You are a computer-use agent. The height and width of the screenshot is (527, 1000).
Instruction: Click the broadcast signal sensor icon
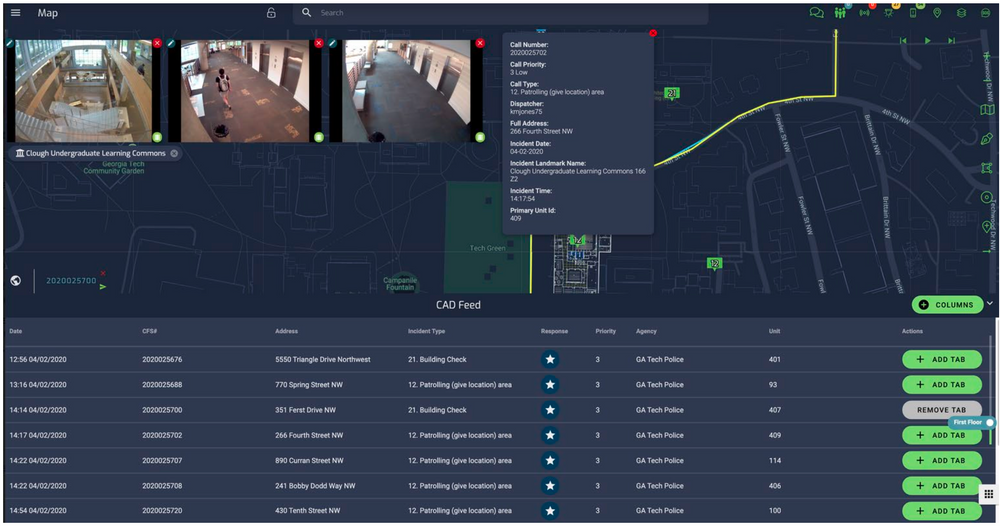click(864, 13)
